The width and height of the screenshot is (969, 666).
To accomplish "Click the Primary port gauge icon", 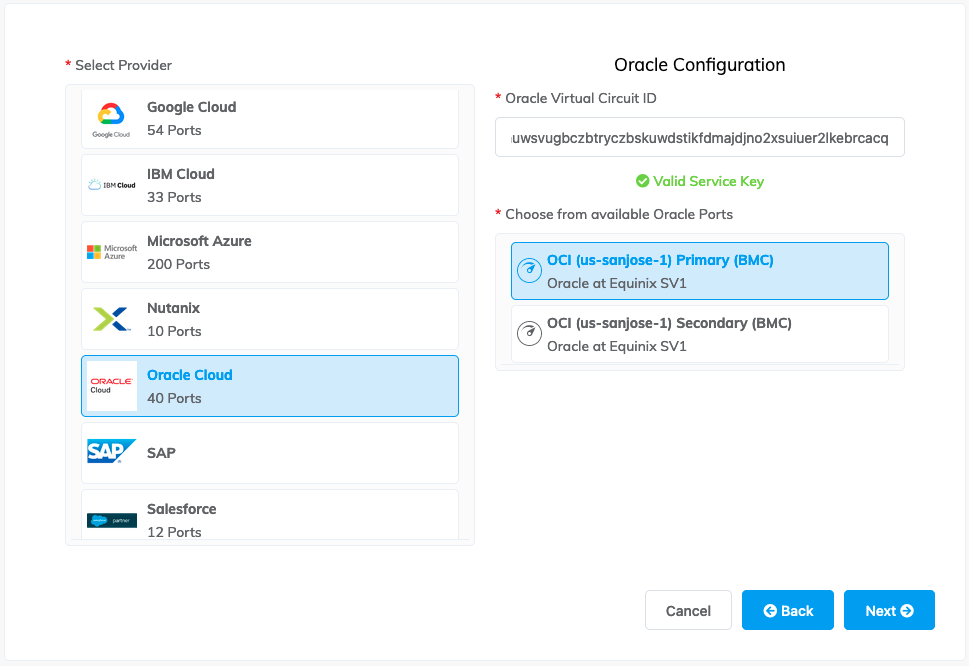I will click(528, 271).
